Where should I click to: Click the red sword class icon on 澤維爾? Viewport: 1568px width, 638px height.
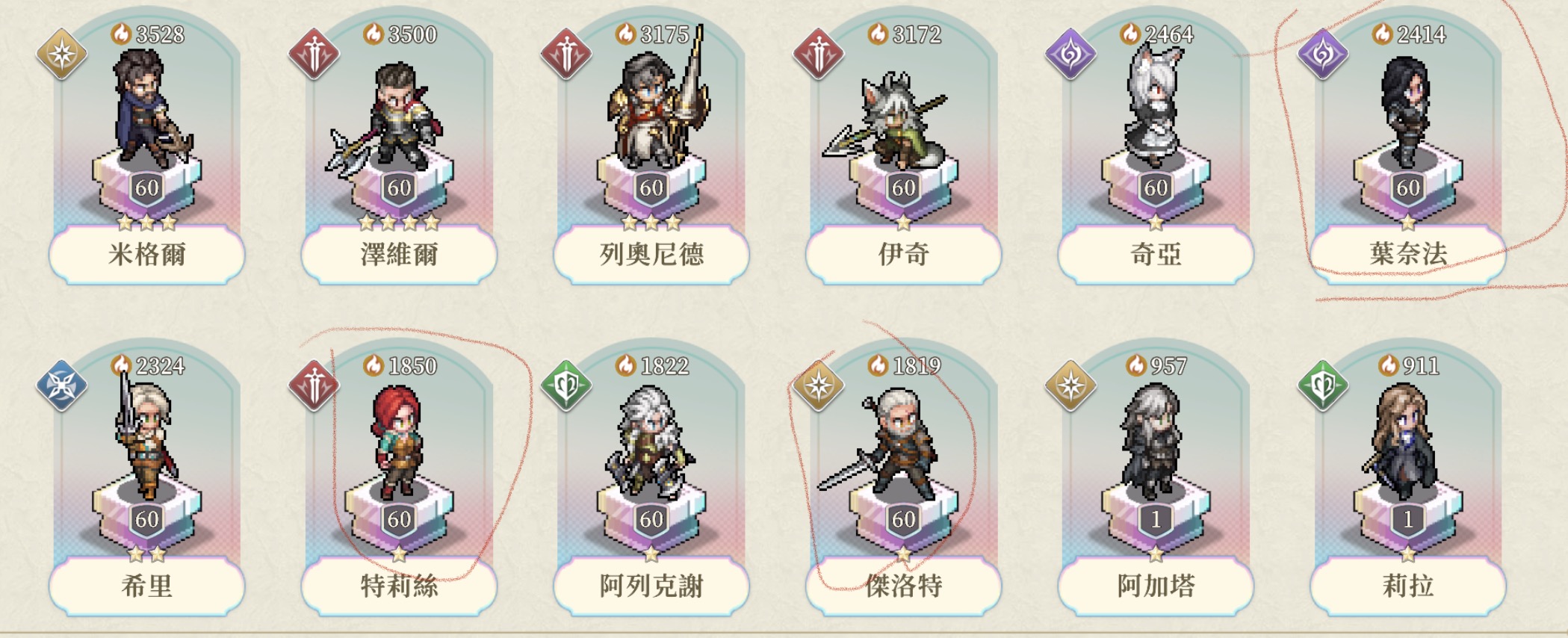[x=314, y=54]
